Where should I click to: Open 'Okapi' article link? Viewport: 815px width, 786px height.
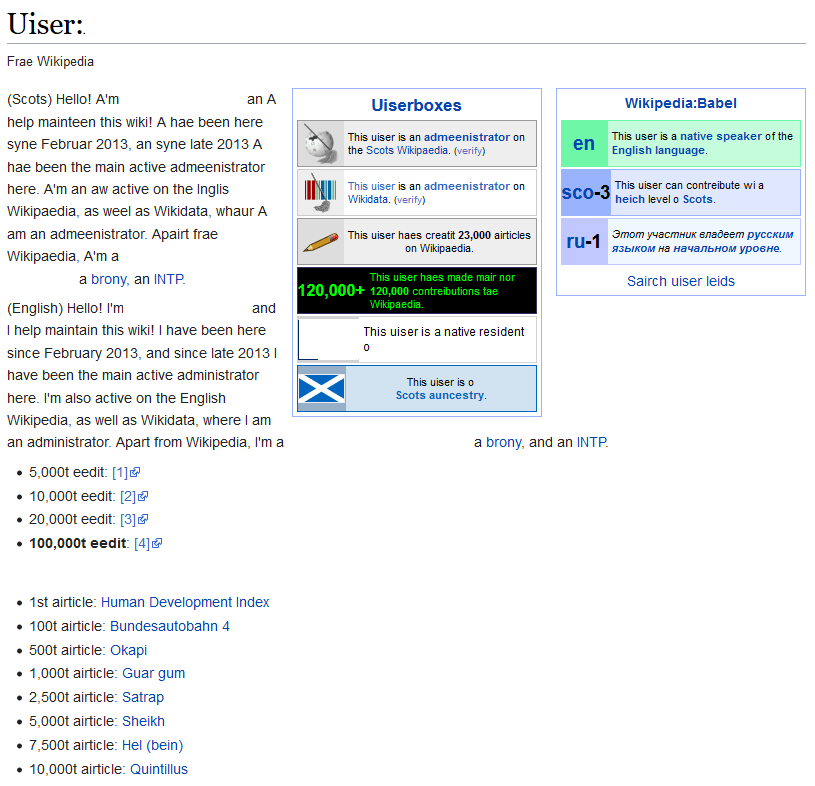128,650
